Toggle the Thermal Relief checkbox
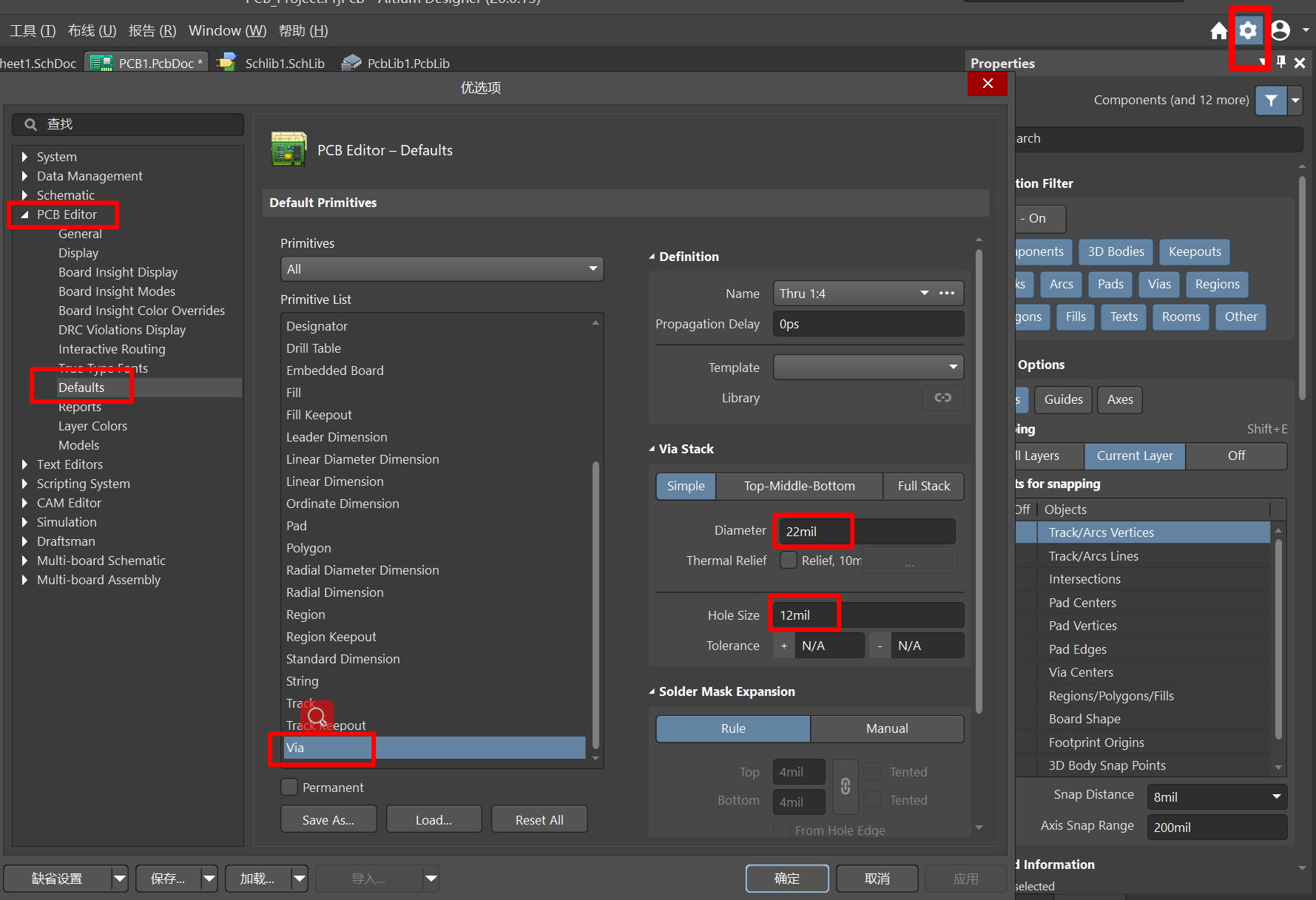The height and width of the screenshot is (900, 1316). [x=789, y=560]
